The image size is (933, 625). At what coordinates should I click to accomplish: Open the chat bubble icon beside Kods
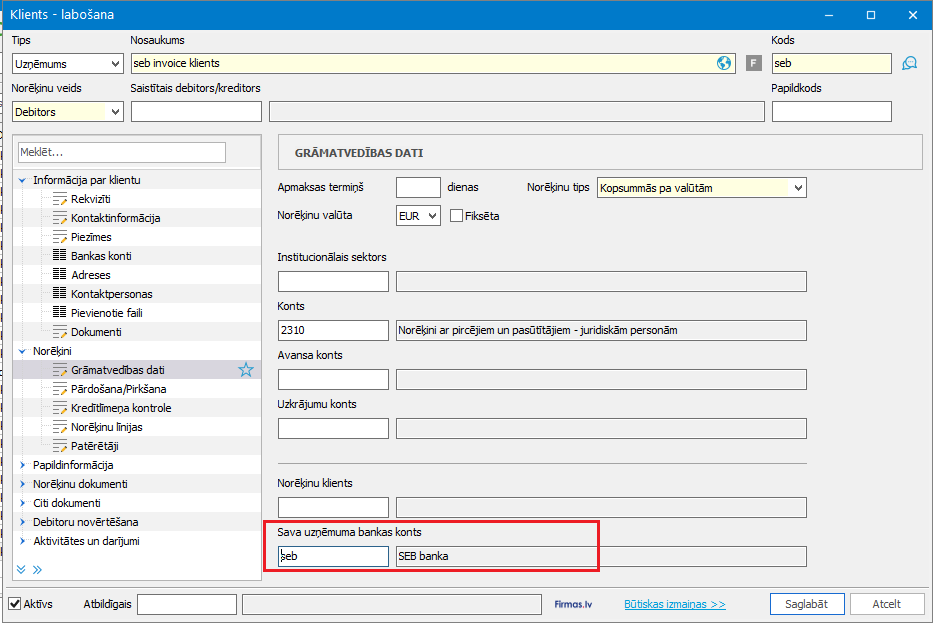pos(909,63)
